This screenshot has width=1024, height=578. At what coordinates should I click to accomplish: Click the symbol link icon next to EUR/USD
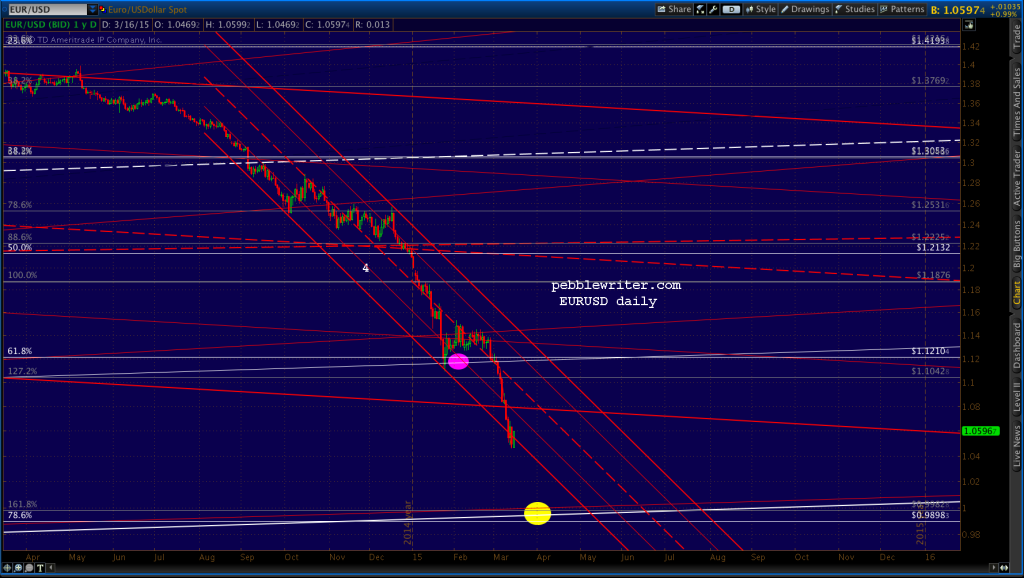[x=104, y=8]
